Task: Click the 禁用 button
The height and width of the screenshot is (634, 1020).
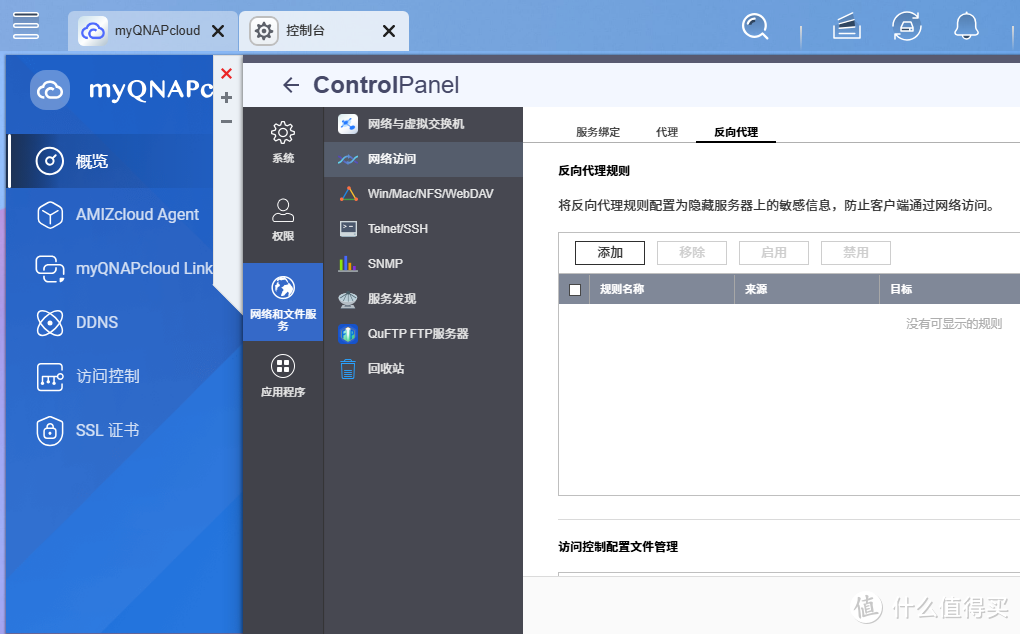Action: pos(855,253)
